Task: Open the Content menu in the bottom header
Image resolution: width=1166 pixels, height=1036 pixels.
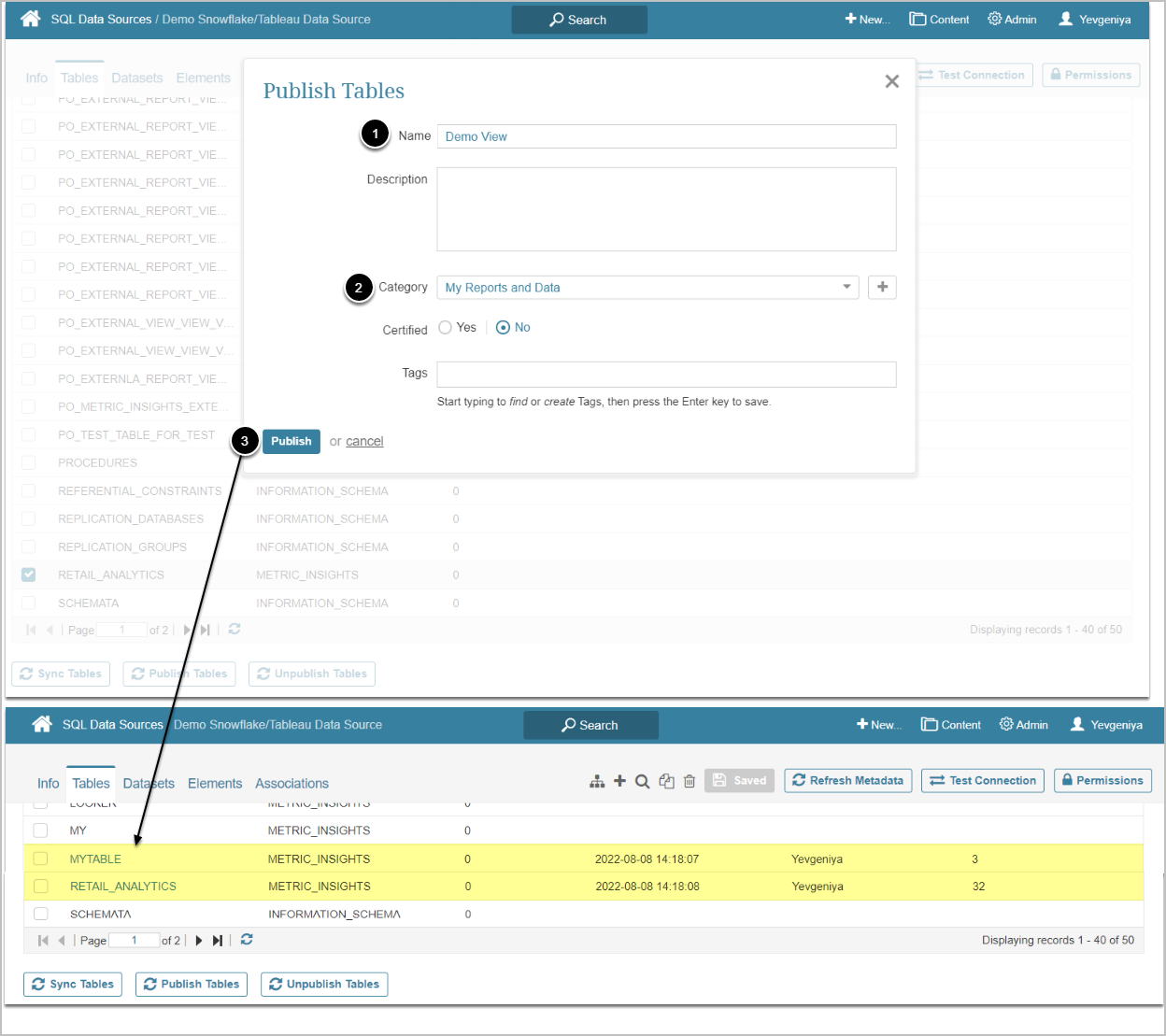Action: [951, 725]
